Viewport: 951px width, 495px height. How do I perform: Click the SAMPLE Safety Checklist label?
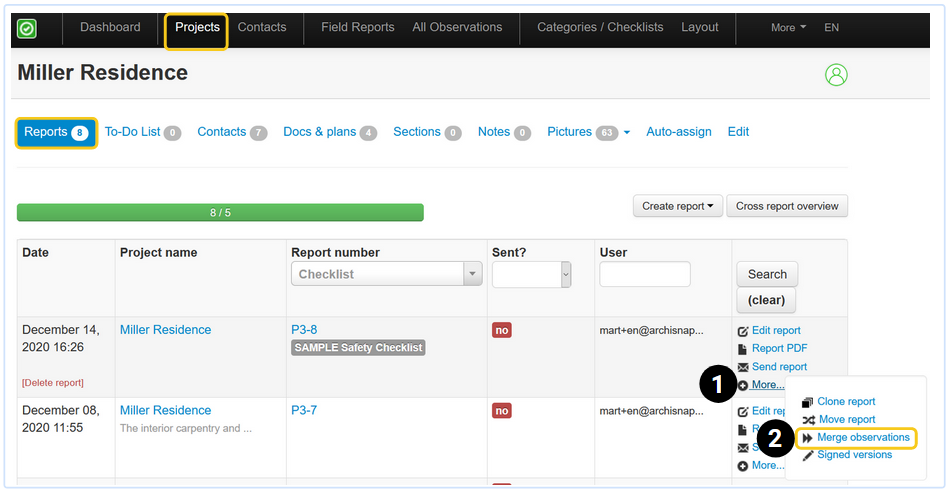coord(358,348)
